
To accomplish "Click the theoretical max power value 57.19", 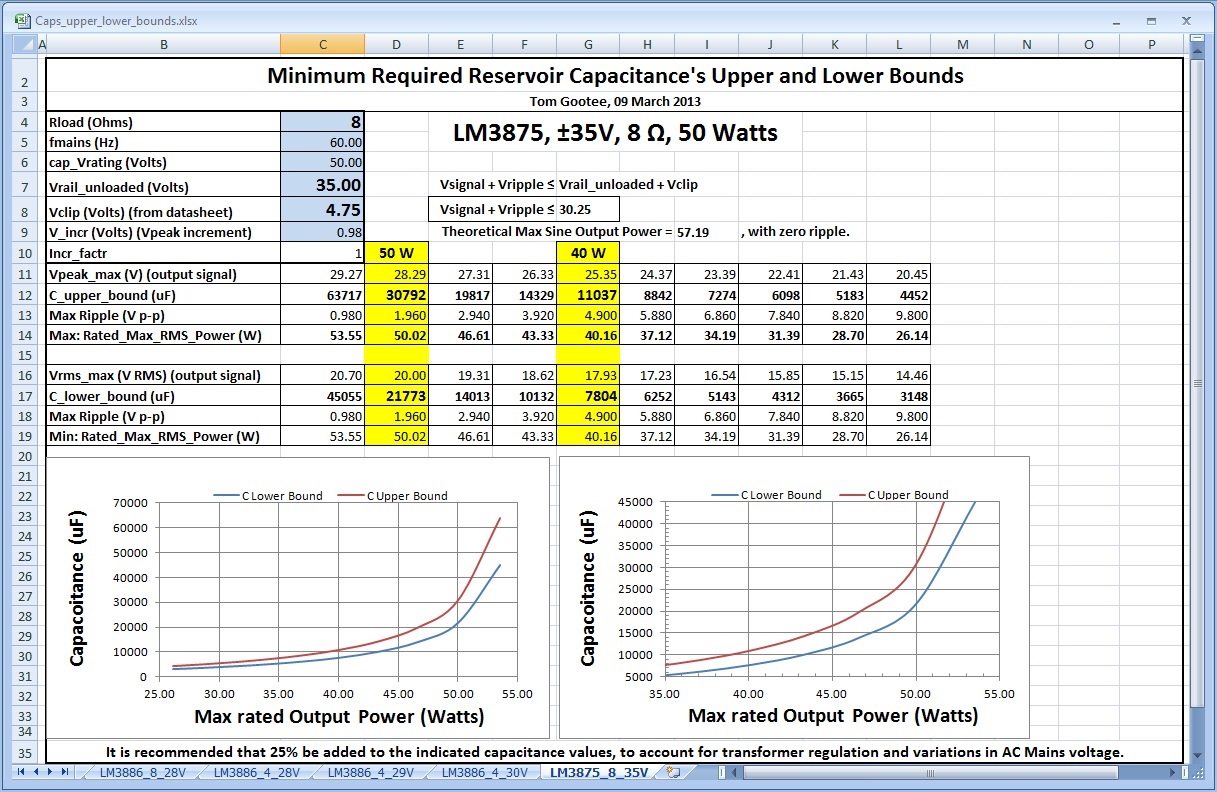I will pyautogui.click(x=693, y=232).
